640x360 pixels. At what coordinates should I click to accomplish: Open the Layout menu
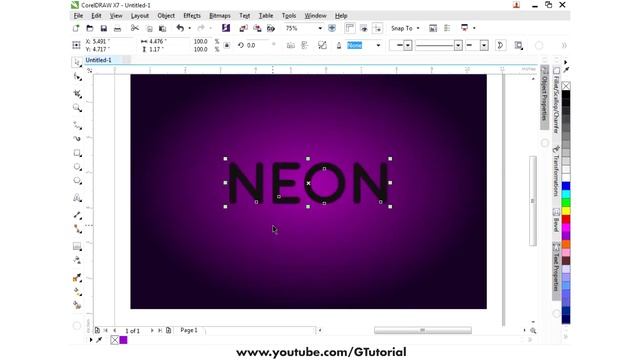[x=140, y=16]
